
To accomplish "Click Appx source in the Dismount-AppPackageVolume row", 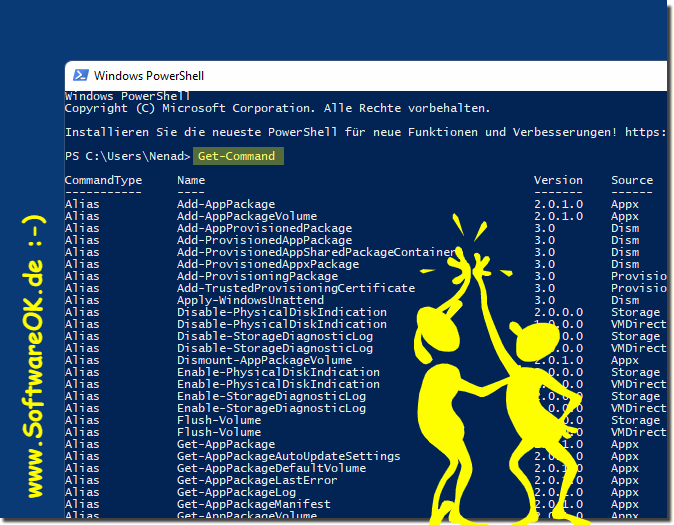I will pos(625,360).
